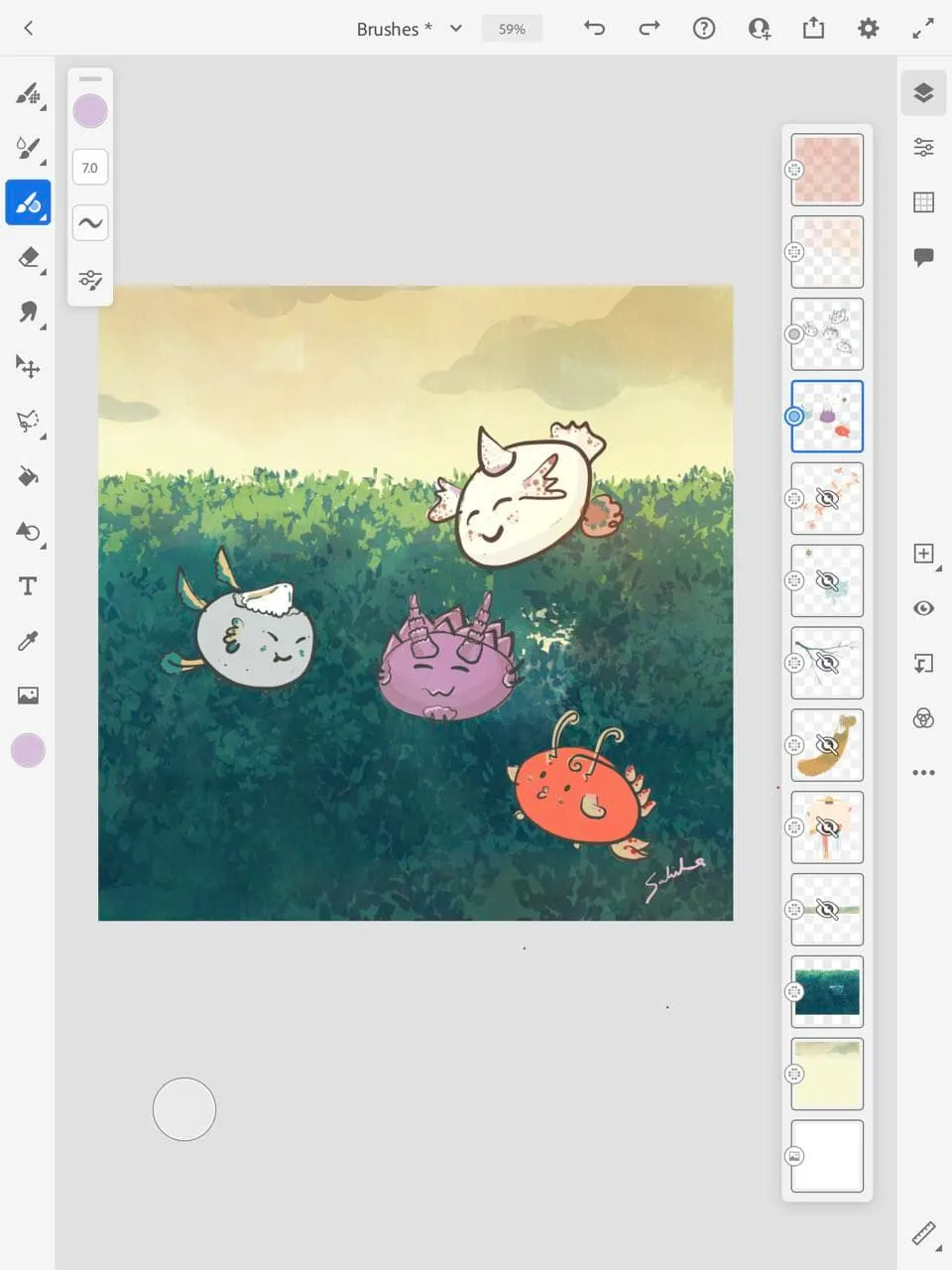
Task: Show the hidden horizontal line layer
Action: point(827,910)
